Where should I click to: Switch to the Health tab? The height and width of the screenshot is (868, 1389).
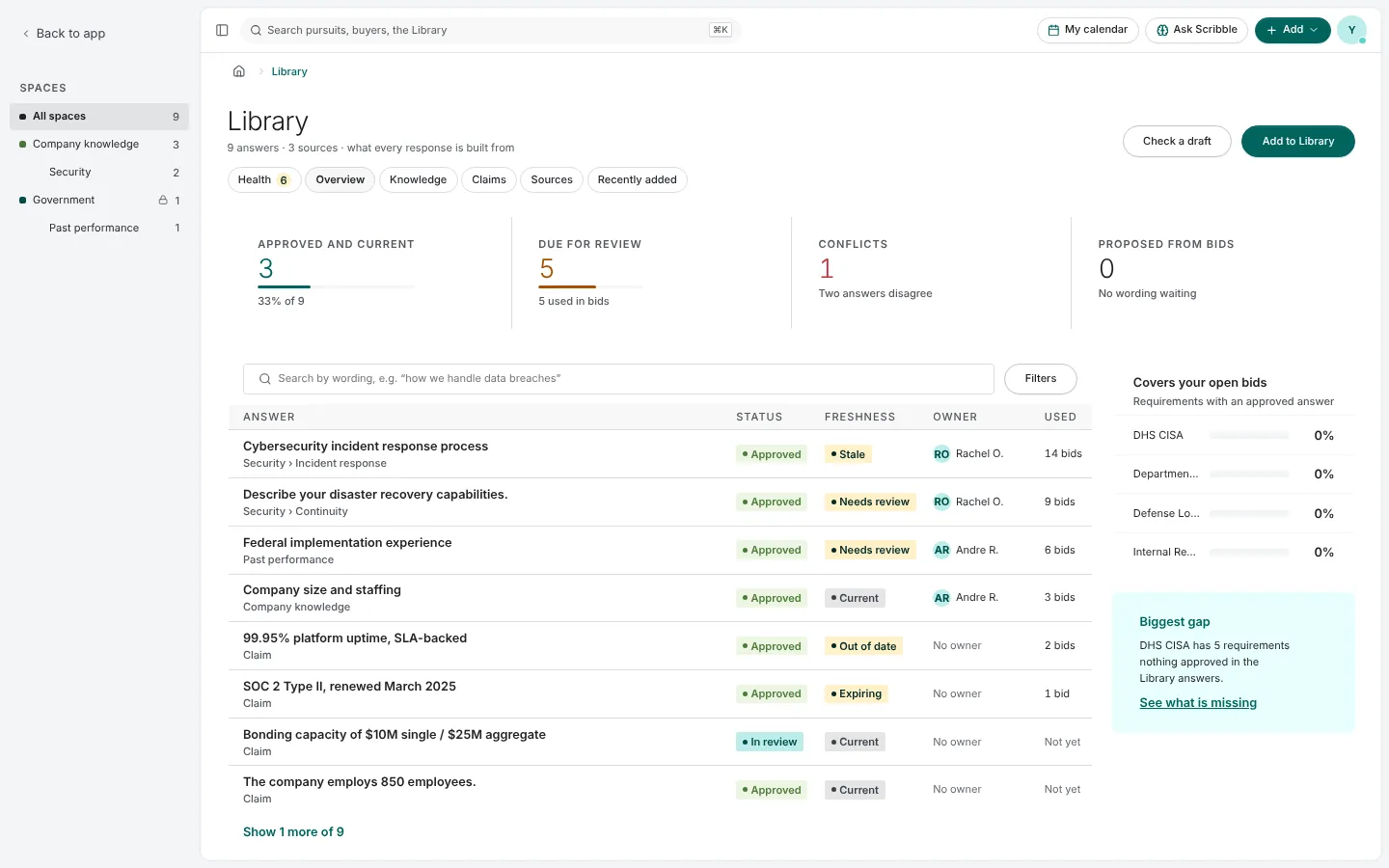click(x=264, y=179)
